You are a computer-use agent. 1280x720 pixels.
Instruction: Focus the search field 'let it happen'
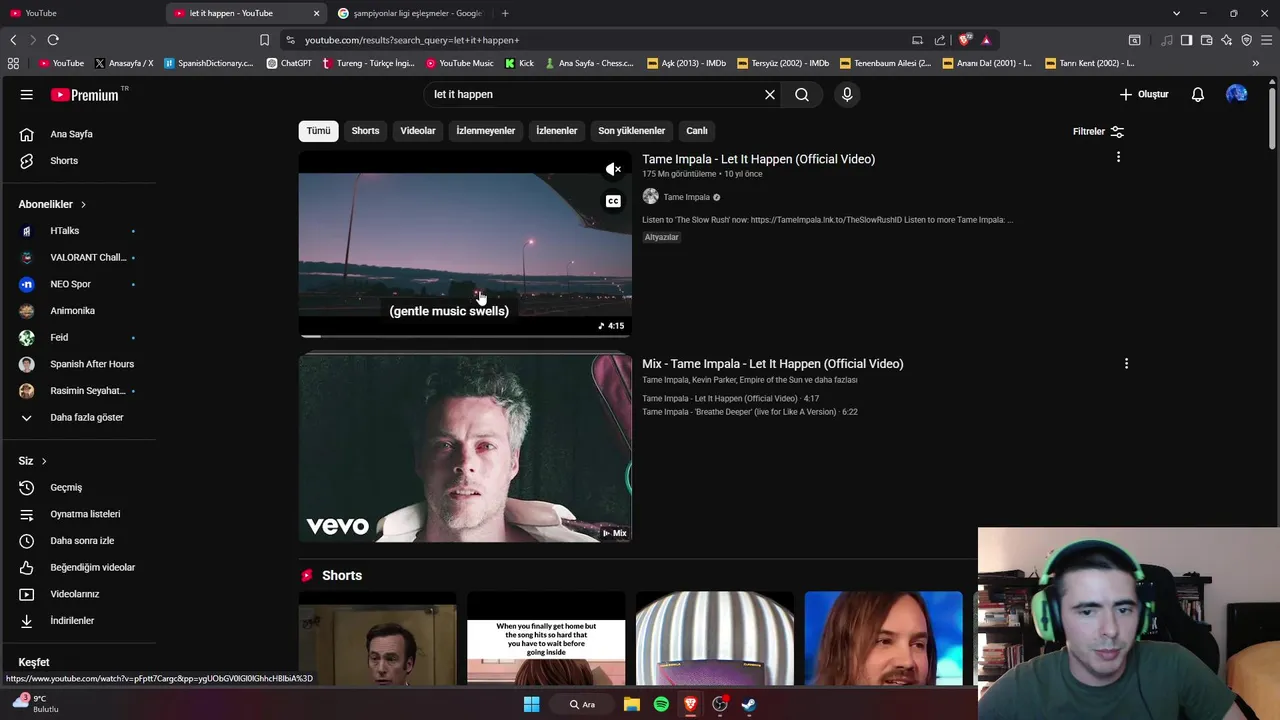coord(595,94)
